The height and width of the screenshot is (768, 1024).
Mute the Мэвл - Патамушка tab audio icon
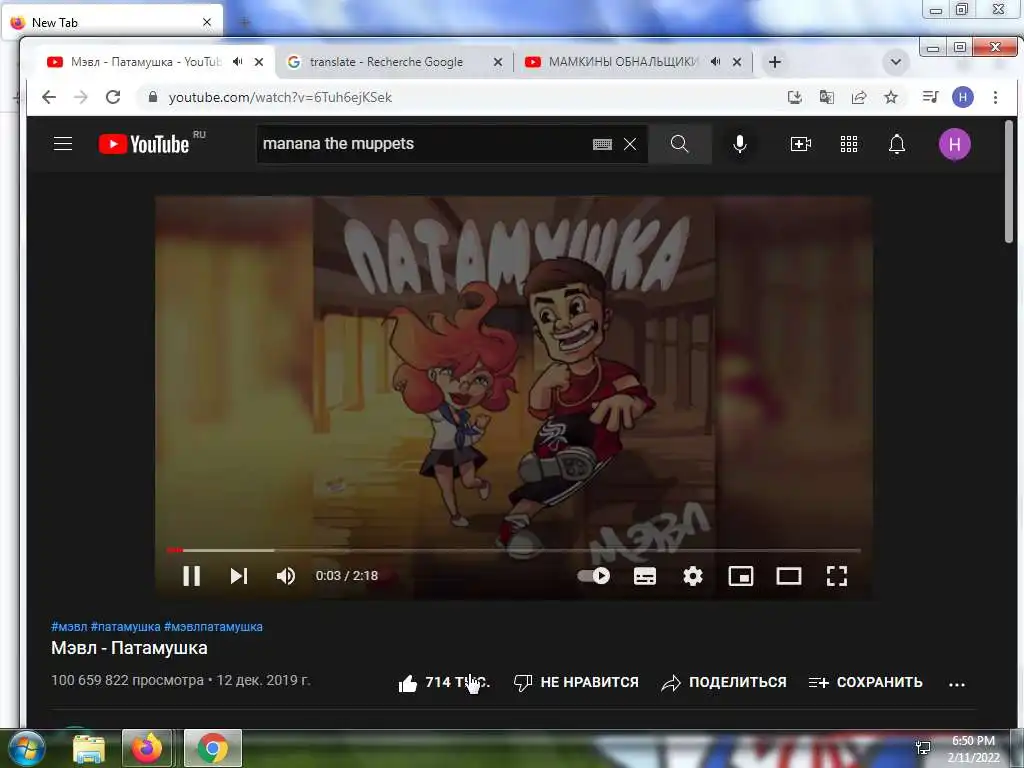238,61
